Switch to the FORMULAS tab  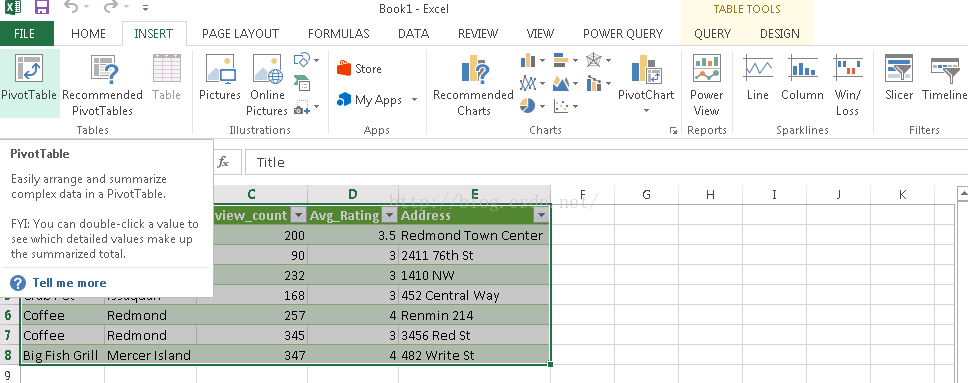click(339, 33)
